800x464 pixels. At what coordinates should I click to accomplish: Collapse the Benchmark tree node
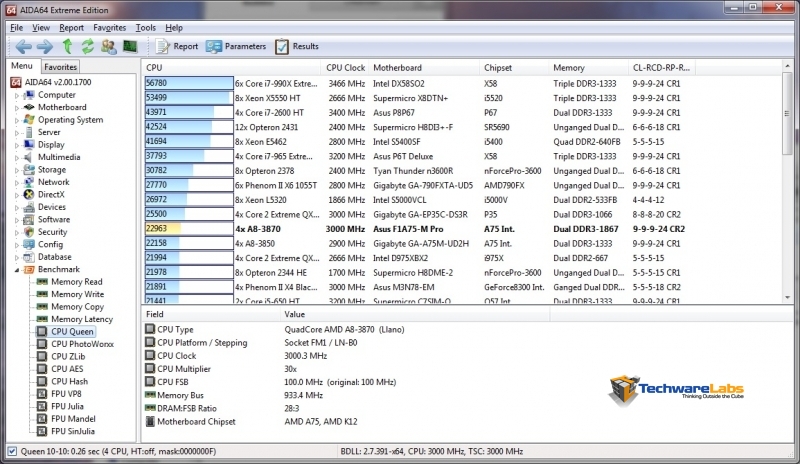tap(17, 270)
